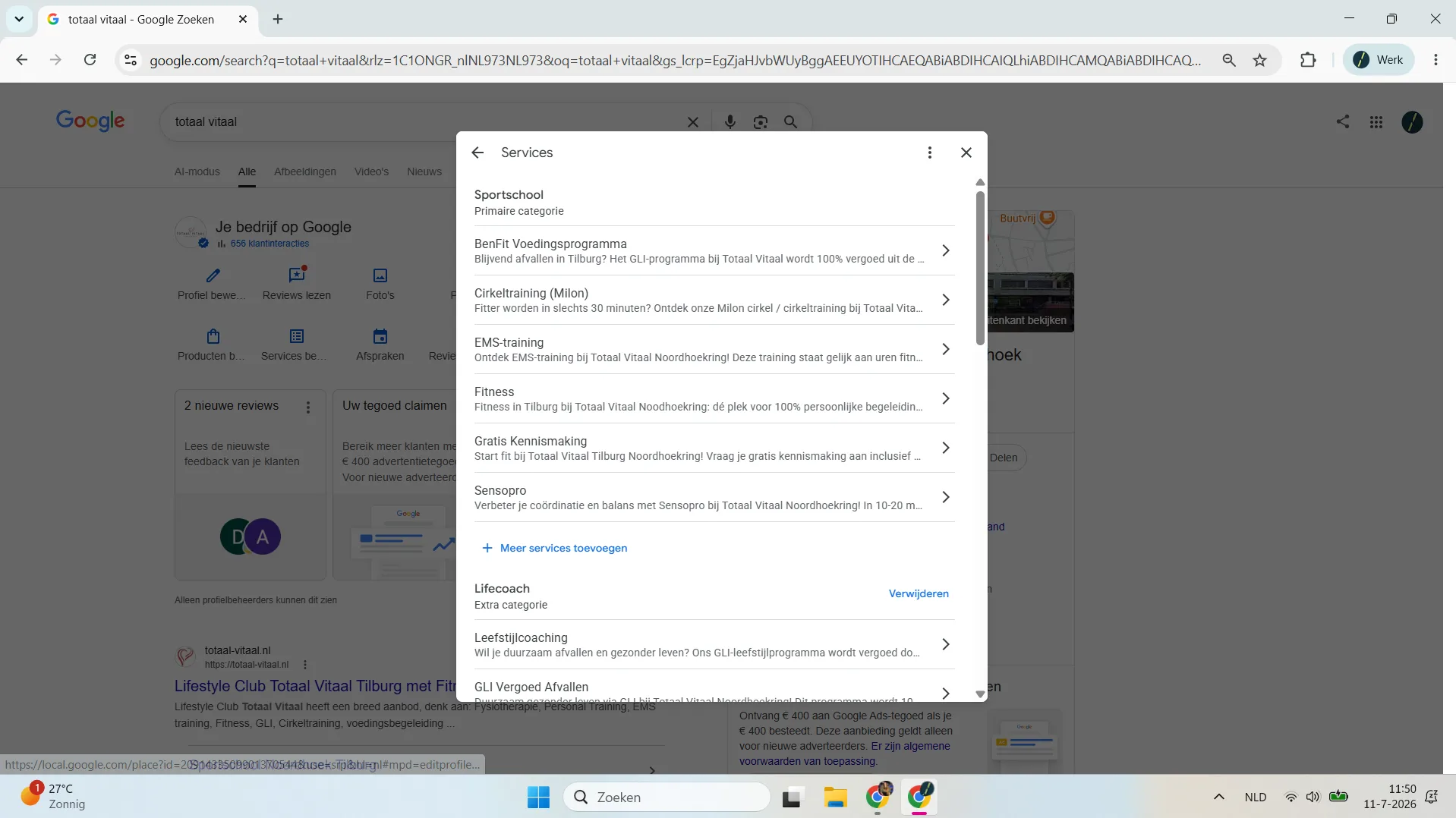1456x818 pixels.
Task: Open the Nieuws tab
Action: 424,171
